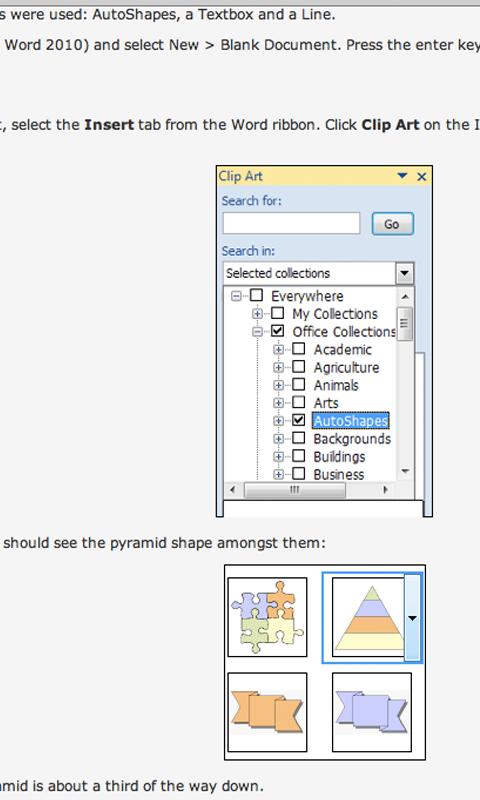
Task: Click the horizontal scroll right arrow
Action: click(385, 490)
